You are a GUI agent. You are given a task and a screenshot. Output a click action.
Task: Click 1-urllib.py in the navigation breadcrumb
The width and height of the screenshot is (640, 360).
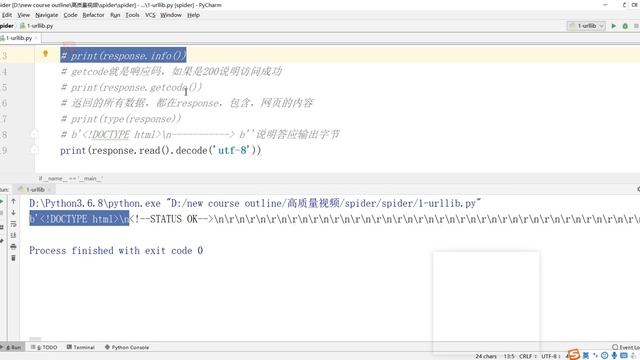(37, 26)
